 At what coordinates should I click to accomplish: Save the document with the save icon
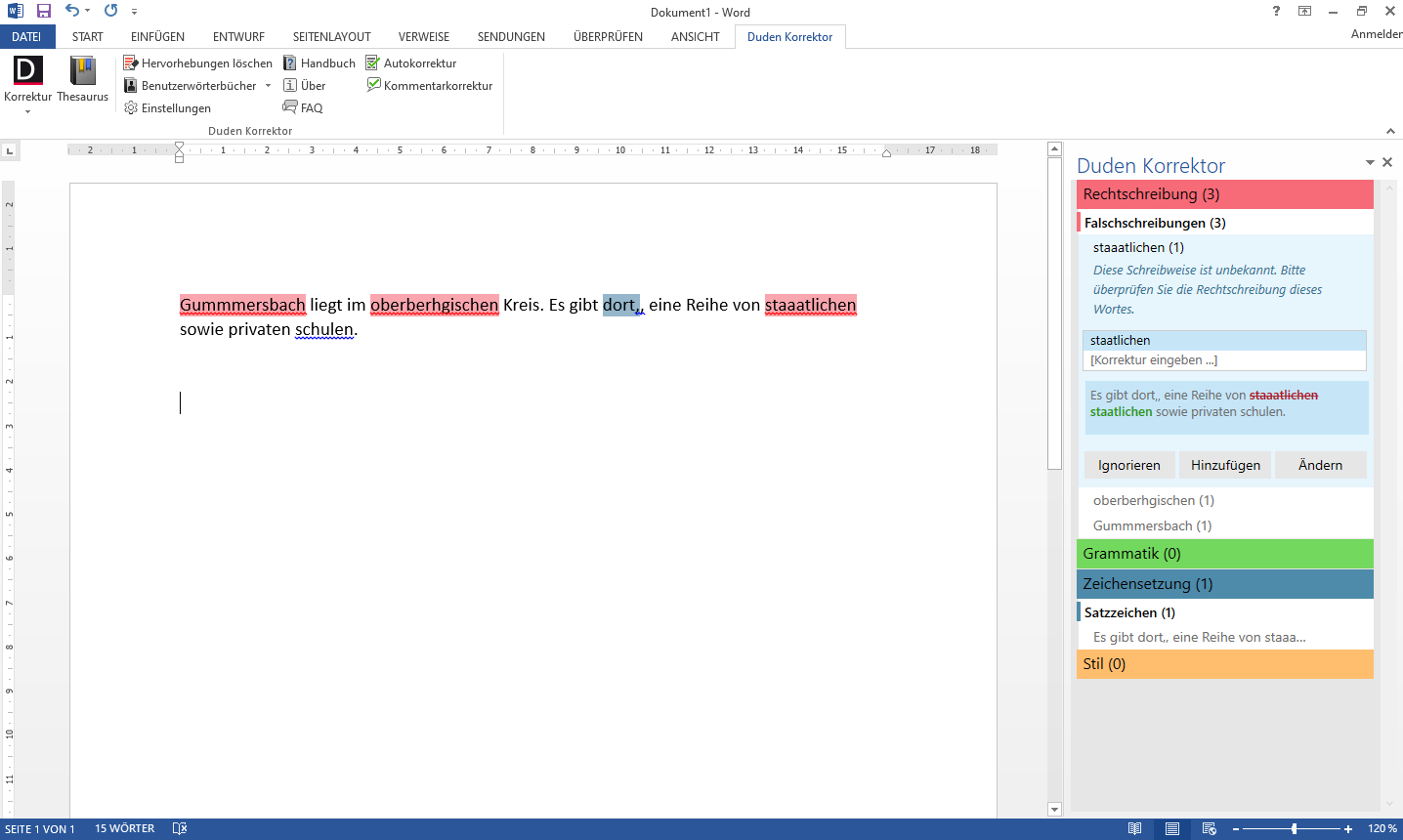pyautogui.click(x=44, y=11)
